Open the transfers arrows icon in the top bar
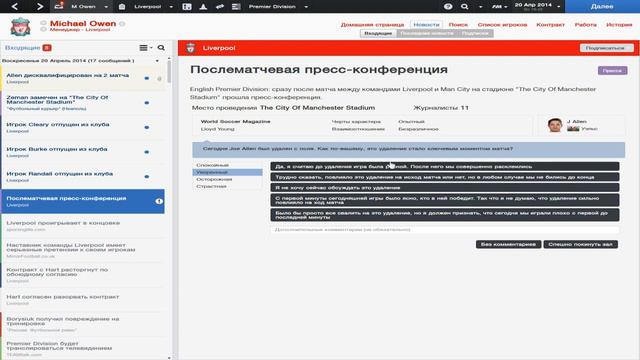The image size is (640, 360). tap(220, 7)
